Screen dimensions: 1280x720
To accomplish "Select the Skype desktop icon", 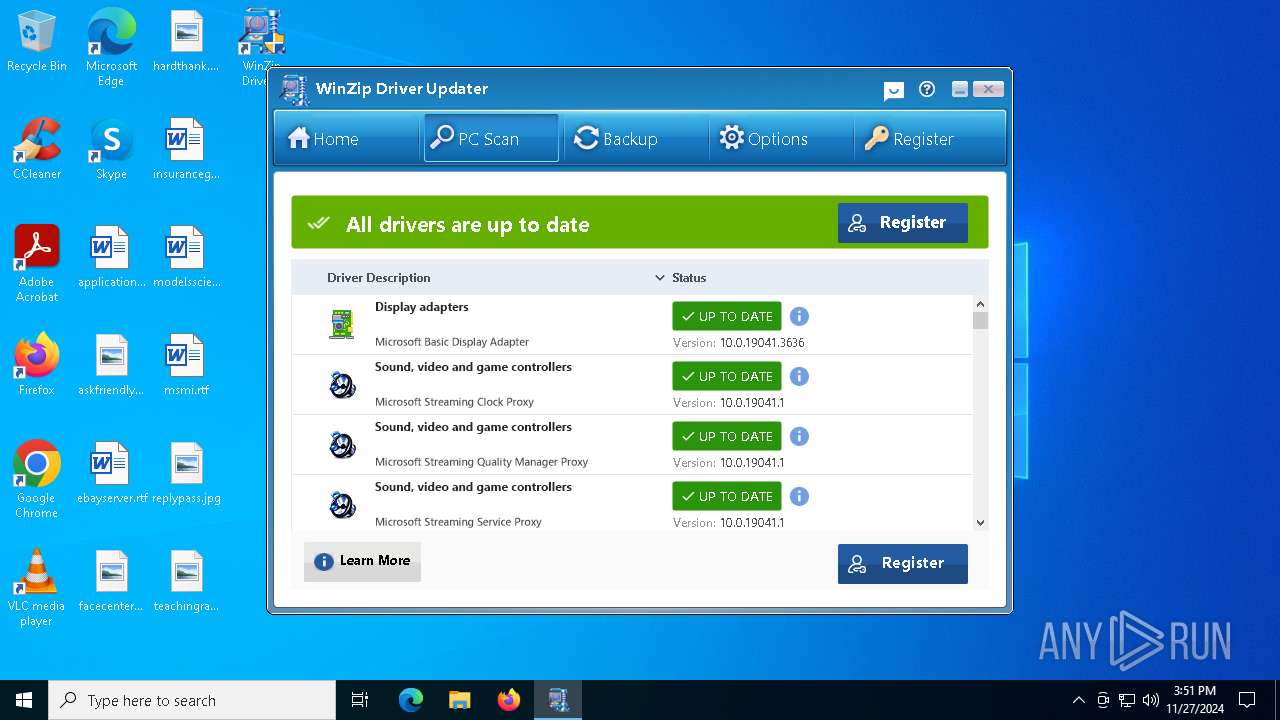I will click(111, 149).
